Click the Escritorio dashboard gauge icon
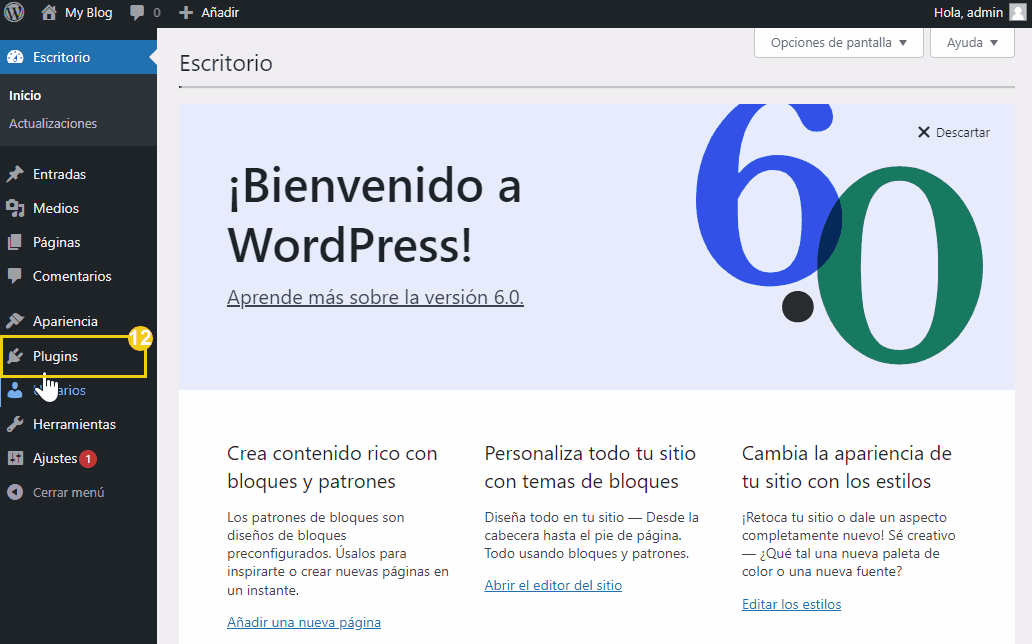 coord(15,57)
